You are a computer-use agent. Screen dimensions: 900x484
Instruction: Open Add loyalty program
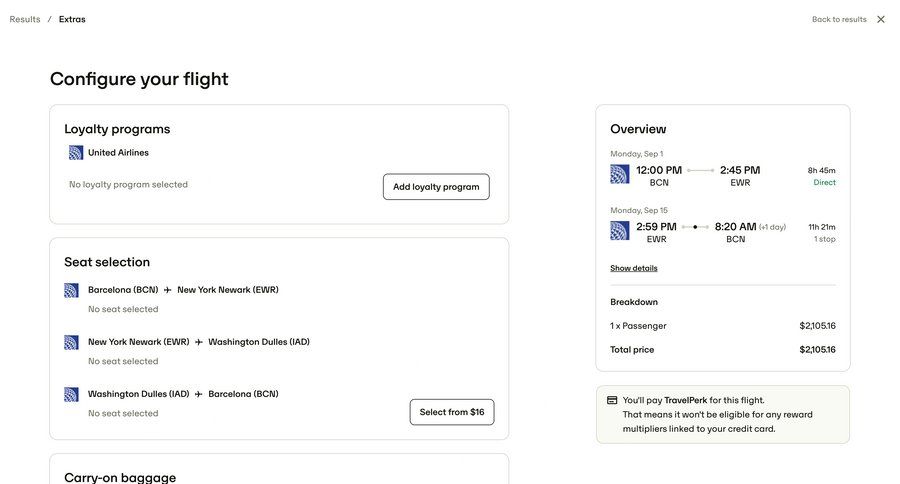[436, 187]
